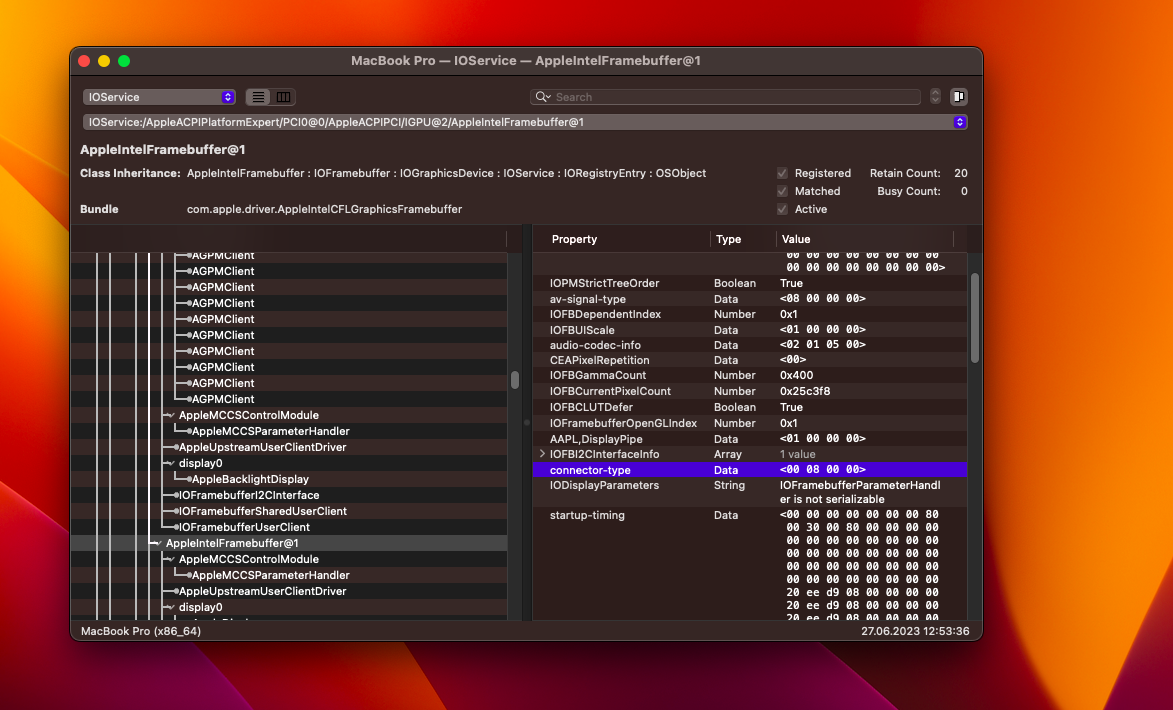Select the AppleBacklightDisplay tree entry
The height and width of the screenshot is (710, 1173).
[x=251, y=480]
